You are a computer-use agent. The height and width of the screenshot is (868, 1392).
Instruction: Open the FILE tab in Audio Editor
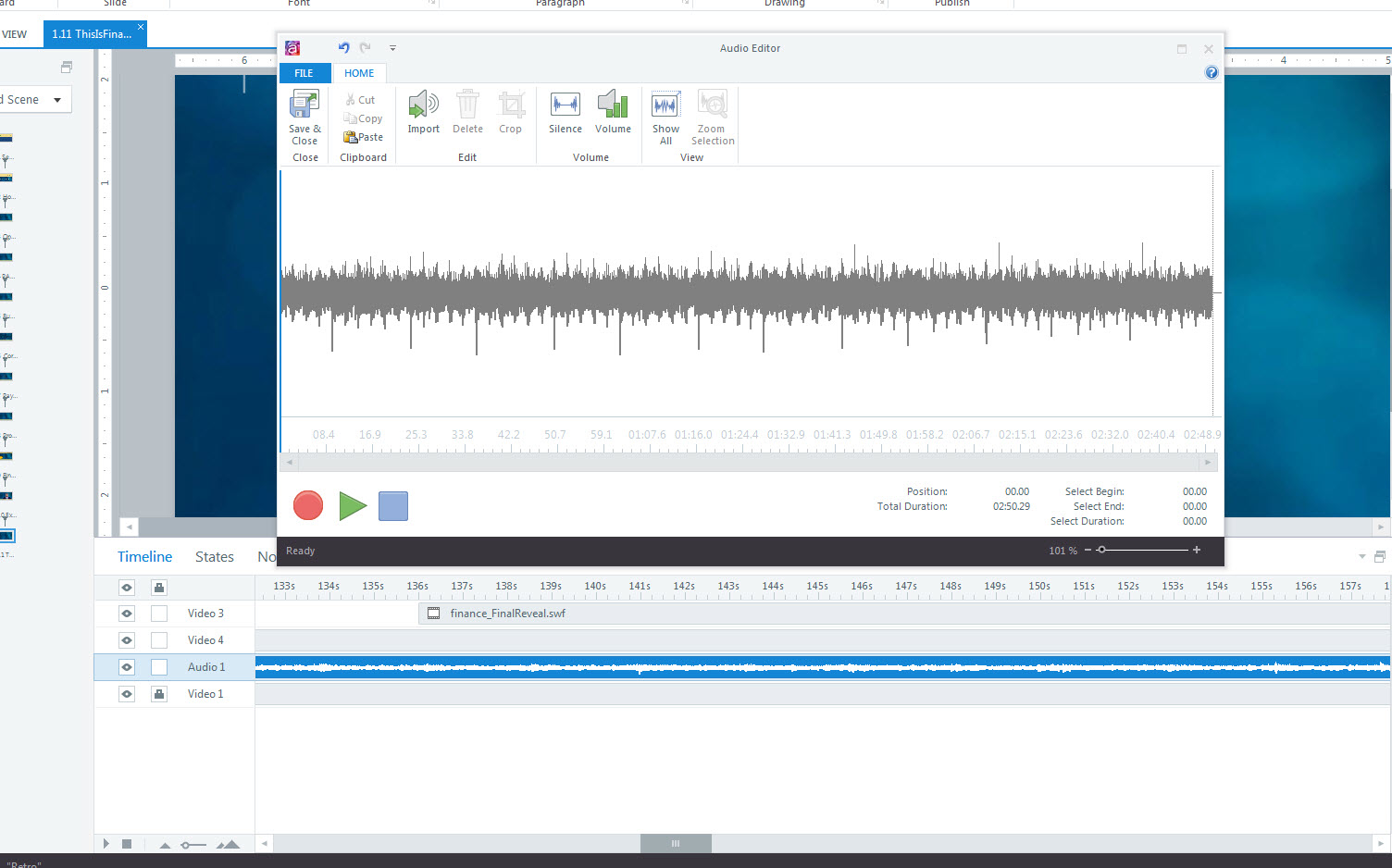(304, 73)
